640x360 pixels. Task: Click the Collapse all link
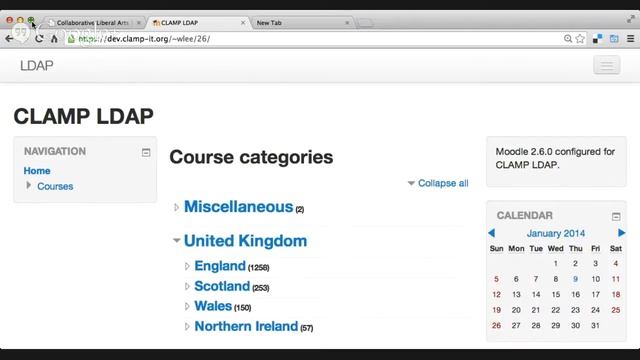(x=443, y=183)
